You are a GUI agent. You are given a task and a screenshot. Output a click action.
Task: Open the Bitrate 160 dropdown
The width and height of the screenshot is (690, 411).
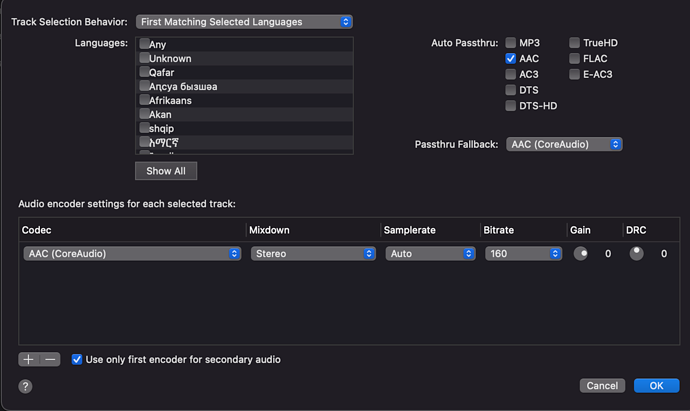click(523, 254)
